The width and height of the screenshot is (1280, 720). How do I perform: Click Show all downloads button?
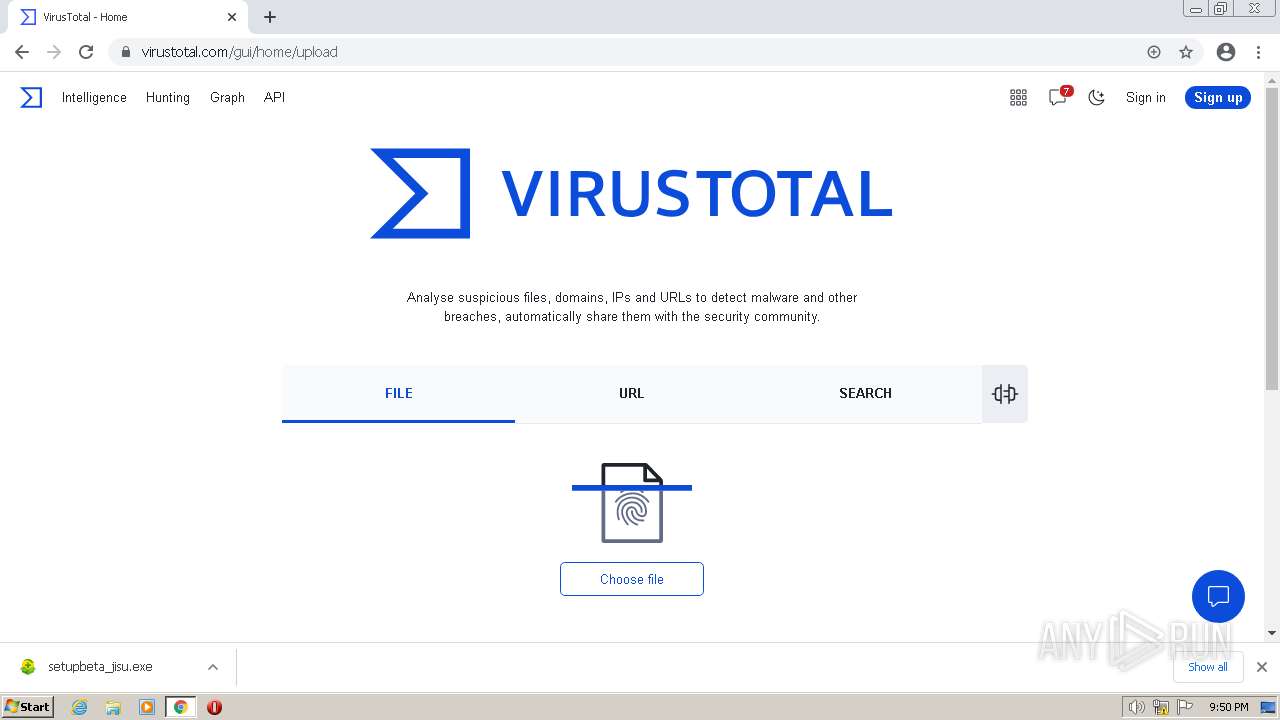click(x=1208, y=667)
